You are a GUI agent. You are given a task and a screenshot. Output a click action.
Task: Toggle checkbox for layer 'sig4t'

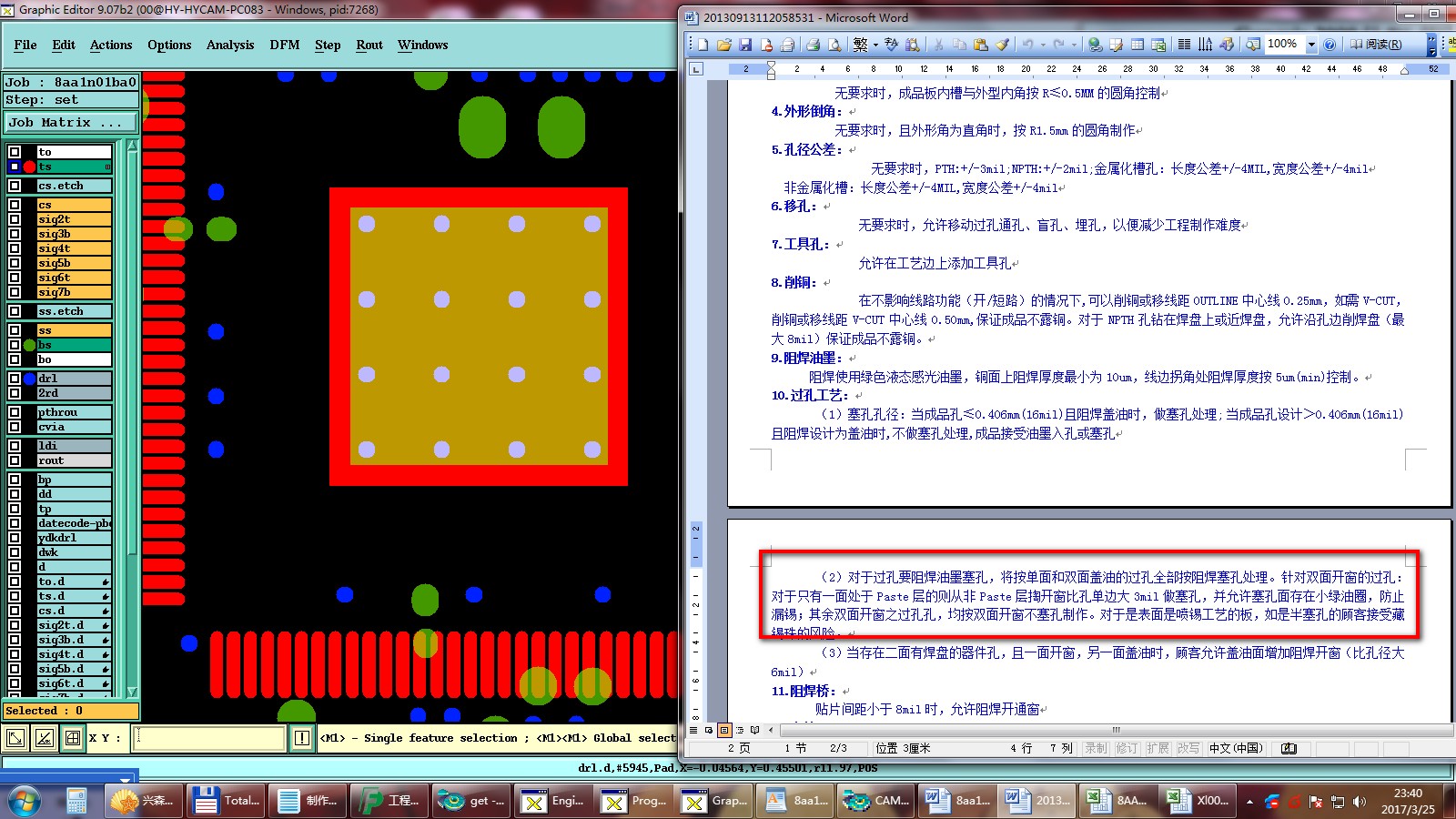pyautogui.click(x=15, y=248)
